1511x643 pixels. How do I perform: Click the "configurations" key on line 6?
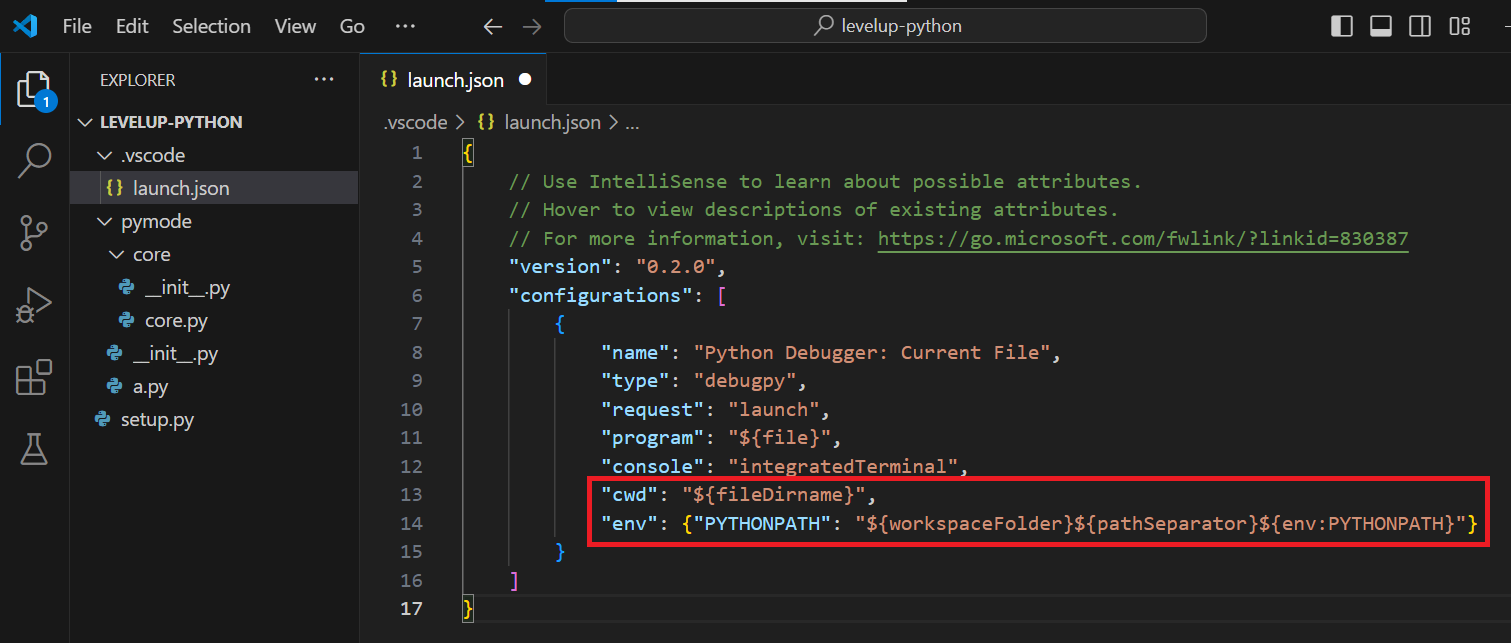601,296
